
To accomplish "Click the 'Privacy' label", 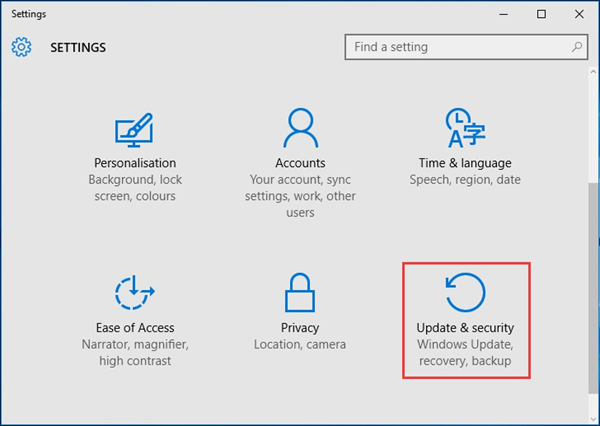I will (300, 328).
